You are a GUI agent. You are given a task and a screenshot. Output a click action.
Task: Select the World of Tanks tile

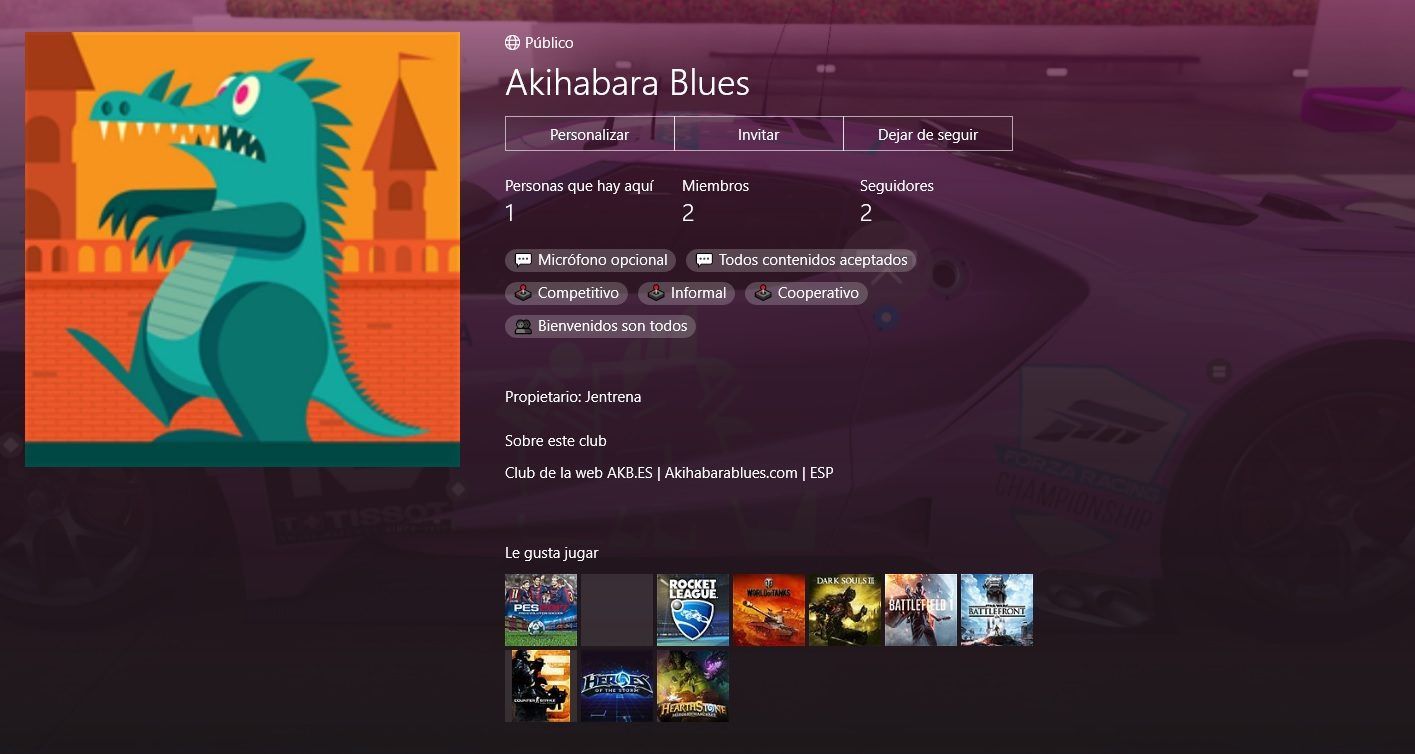tap(769, 610)
